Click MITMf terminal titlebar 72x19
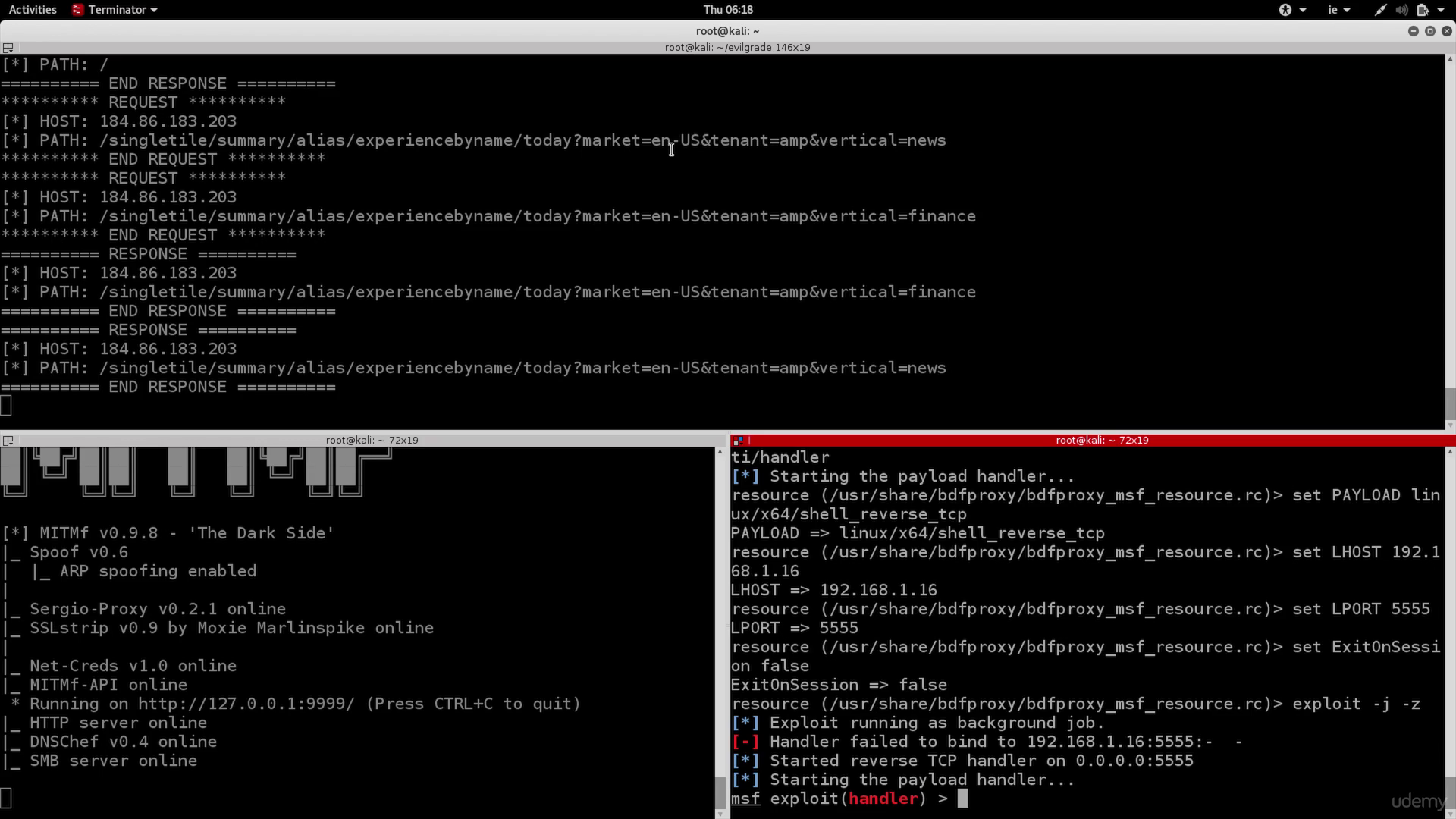 pyautogui.click(x=372, y=440)
